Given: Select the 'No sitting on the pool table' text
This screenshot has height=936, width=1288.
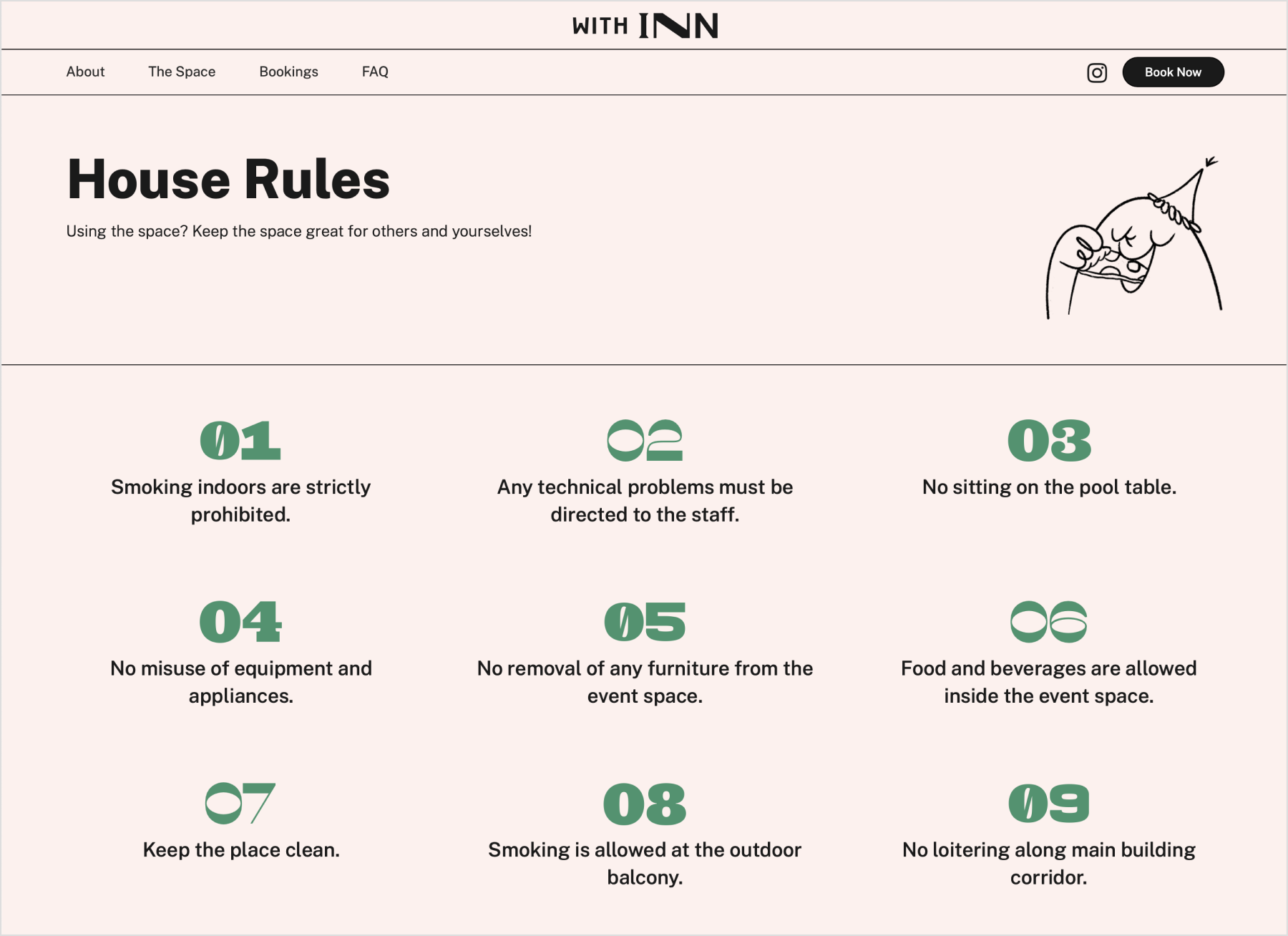Looking at the screenshot, I should pyautogui.click(x=1049, y=487).
